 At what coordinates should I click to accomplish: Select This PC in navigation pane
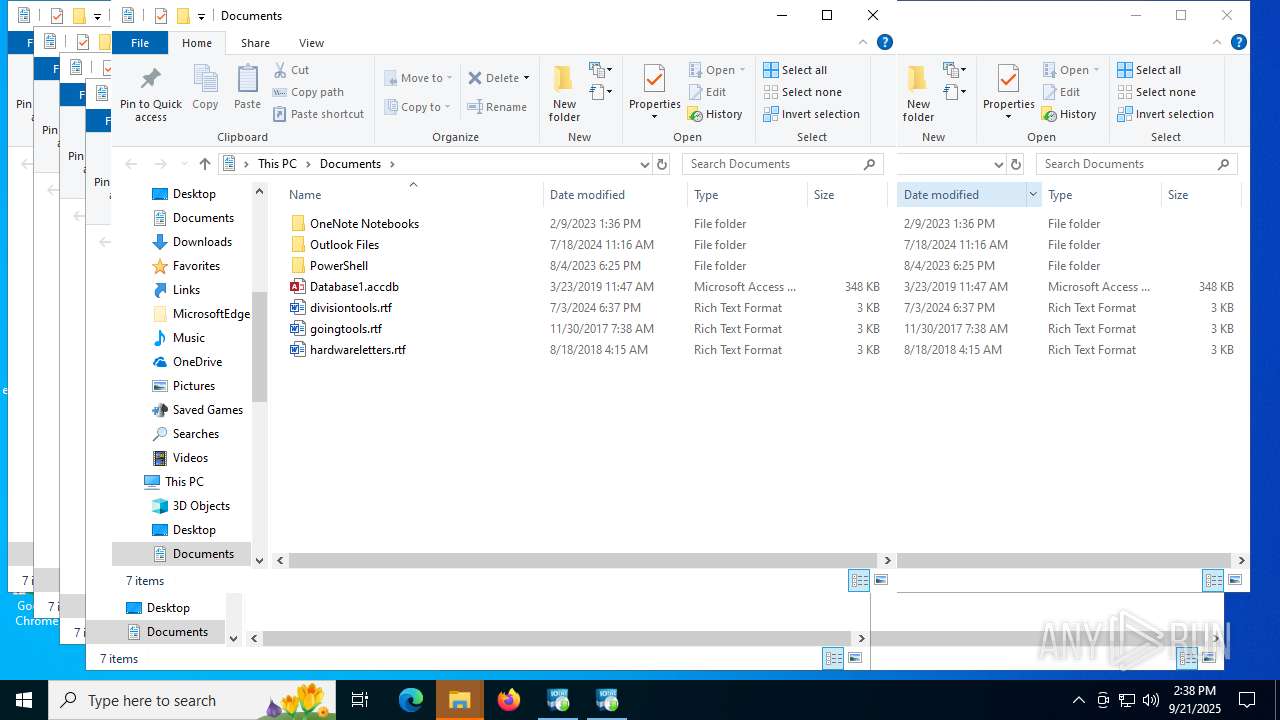[174, 482]
